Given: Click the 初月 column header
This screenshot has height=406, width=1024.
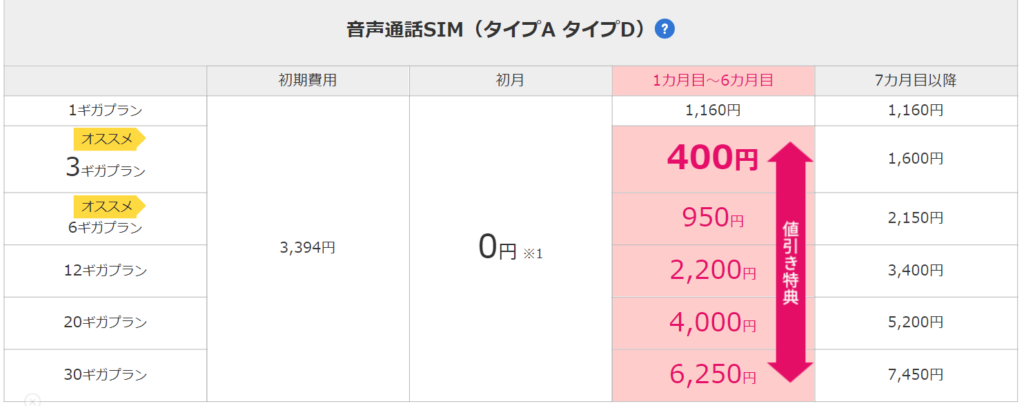Looking at the screenshot, I should [511, 81].
